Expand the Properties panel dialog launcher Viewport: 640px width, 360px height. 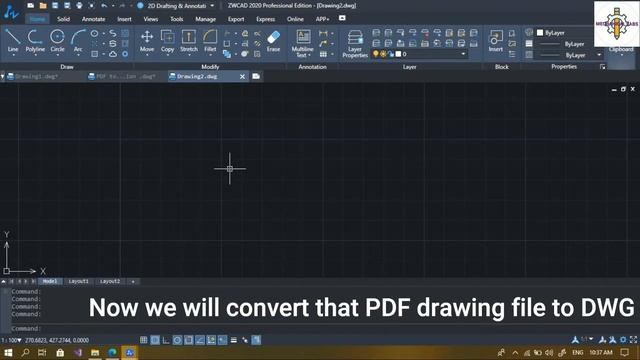(602, 67)
